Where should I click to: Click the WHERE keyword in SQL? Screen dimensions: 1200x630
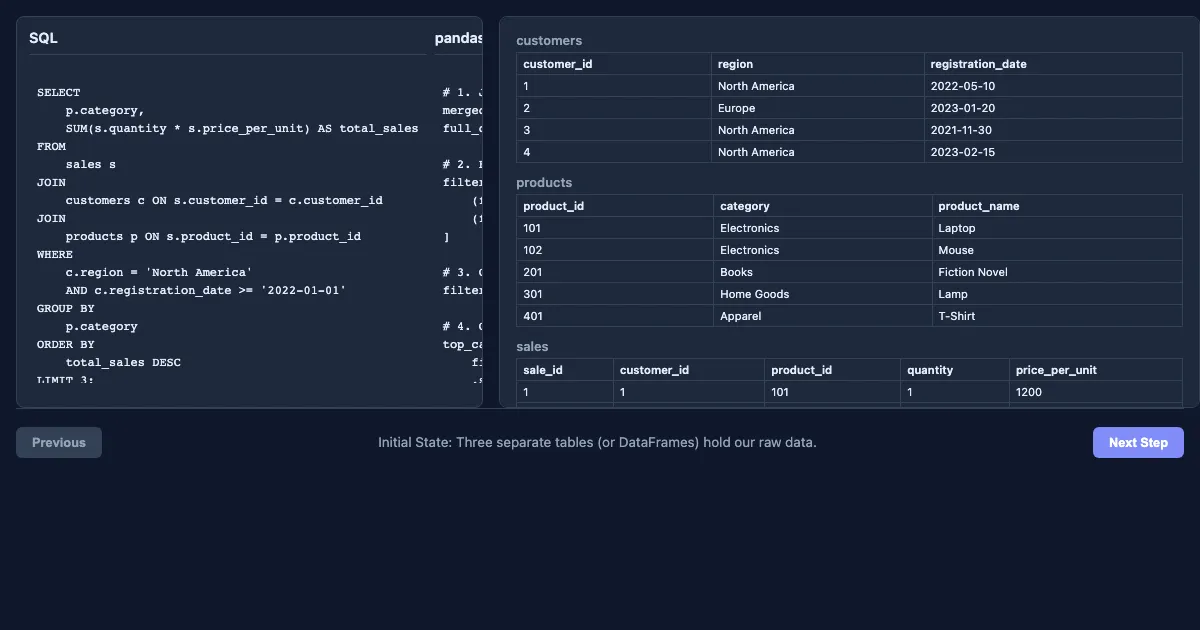coord(55,254)
